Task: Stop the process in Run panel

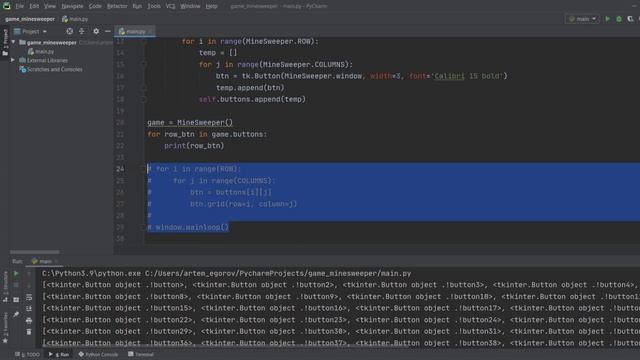Action: click(x=16, y=285)
